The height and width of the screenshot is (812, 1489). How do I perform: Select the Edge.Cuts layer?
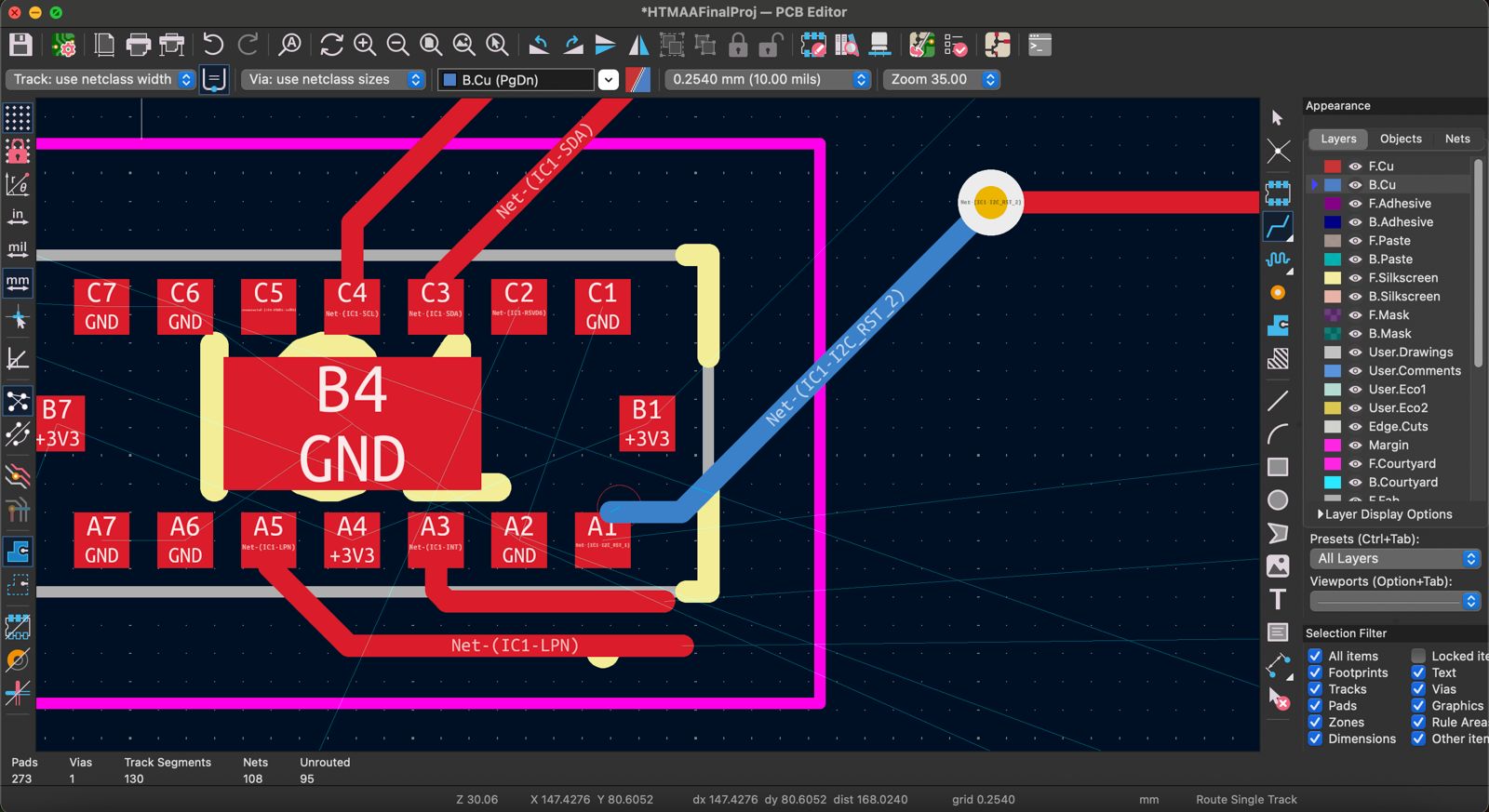pyautogui.click(x=1398, y=427)
